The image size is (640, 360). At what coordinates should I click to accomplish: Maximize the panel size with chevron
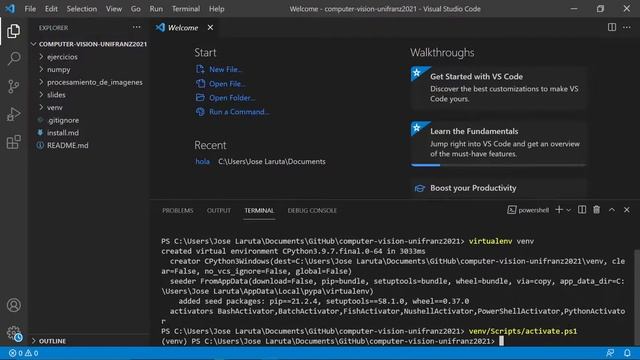pyautogui.click(x=611, y=210)
